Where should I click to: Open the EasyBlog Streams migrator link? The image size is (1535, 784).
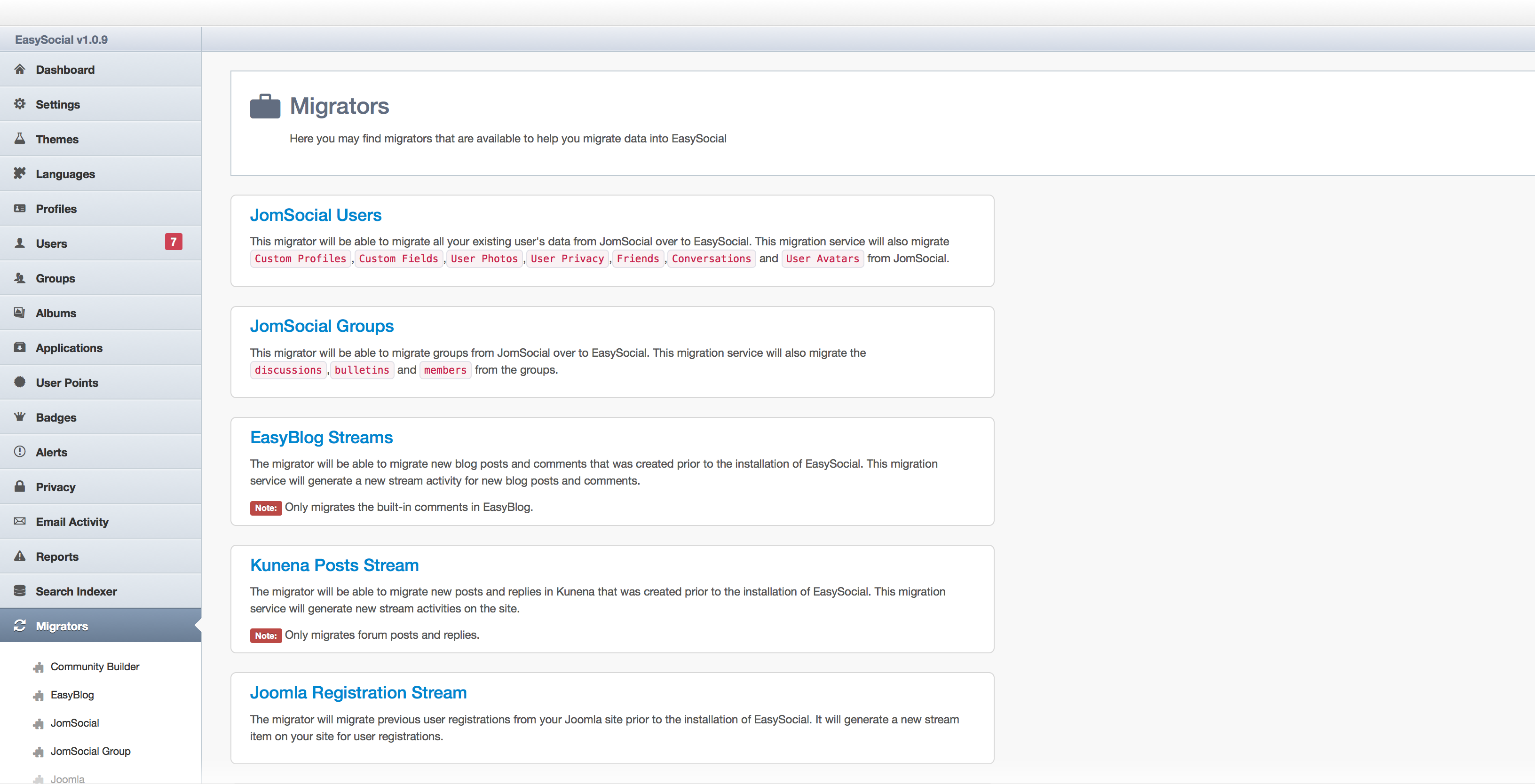[321, 437]
